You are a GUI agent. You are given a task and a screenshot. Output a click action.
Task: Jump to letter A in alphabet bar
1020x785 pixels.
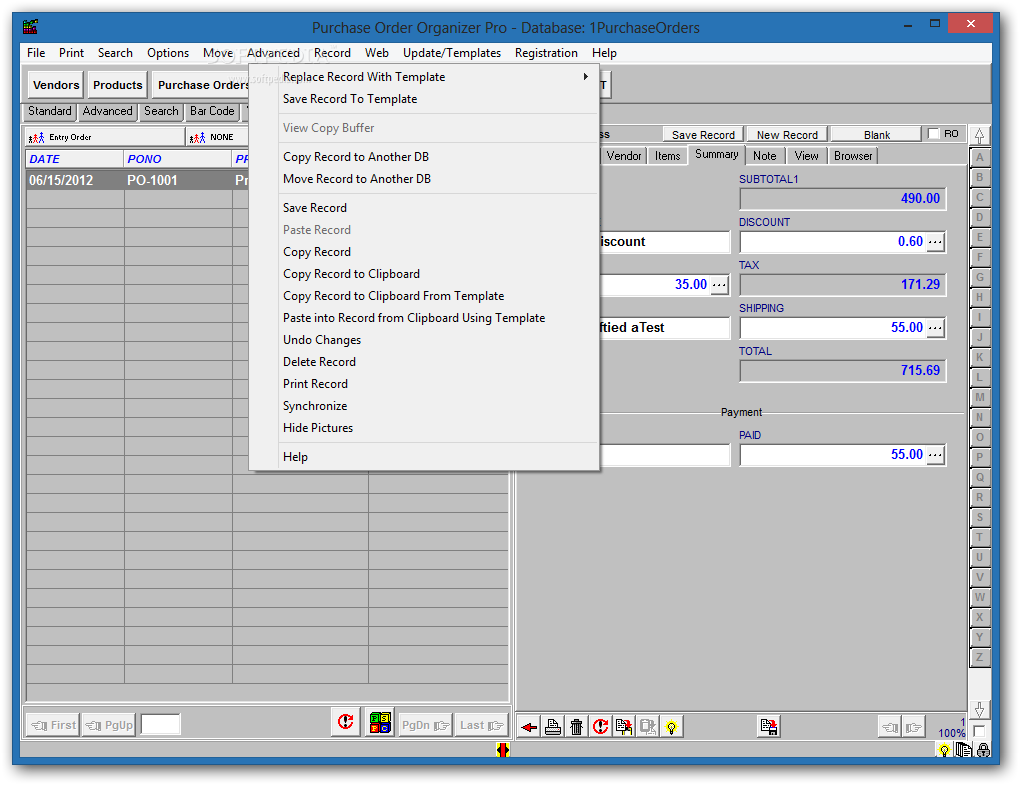click(x=979, y=157)
